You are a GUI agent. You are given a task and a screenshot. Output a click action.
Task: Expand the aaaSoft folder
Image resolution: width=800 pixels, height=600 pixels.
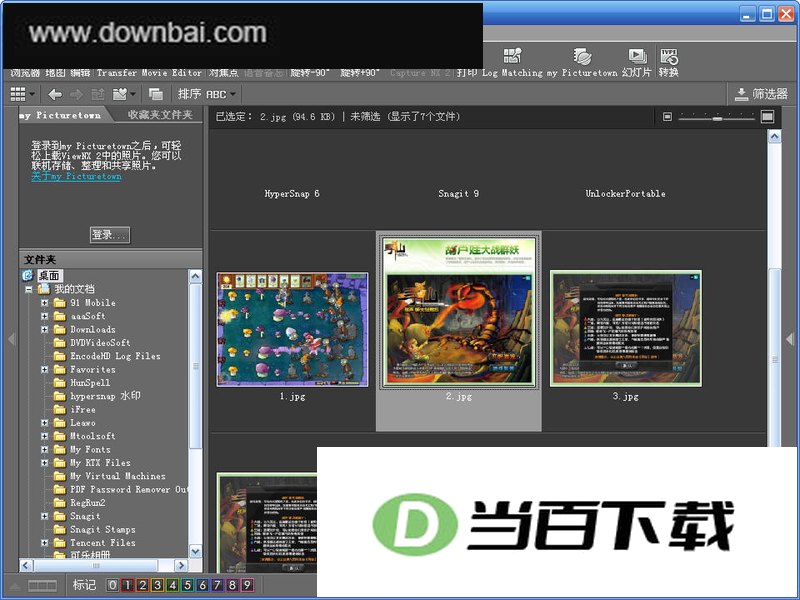(x=45, y=316)
